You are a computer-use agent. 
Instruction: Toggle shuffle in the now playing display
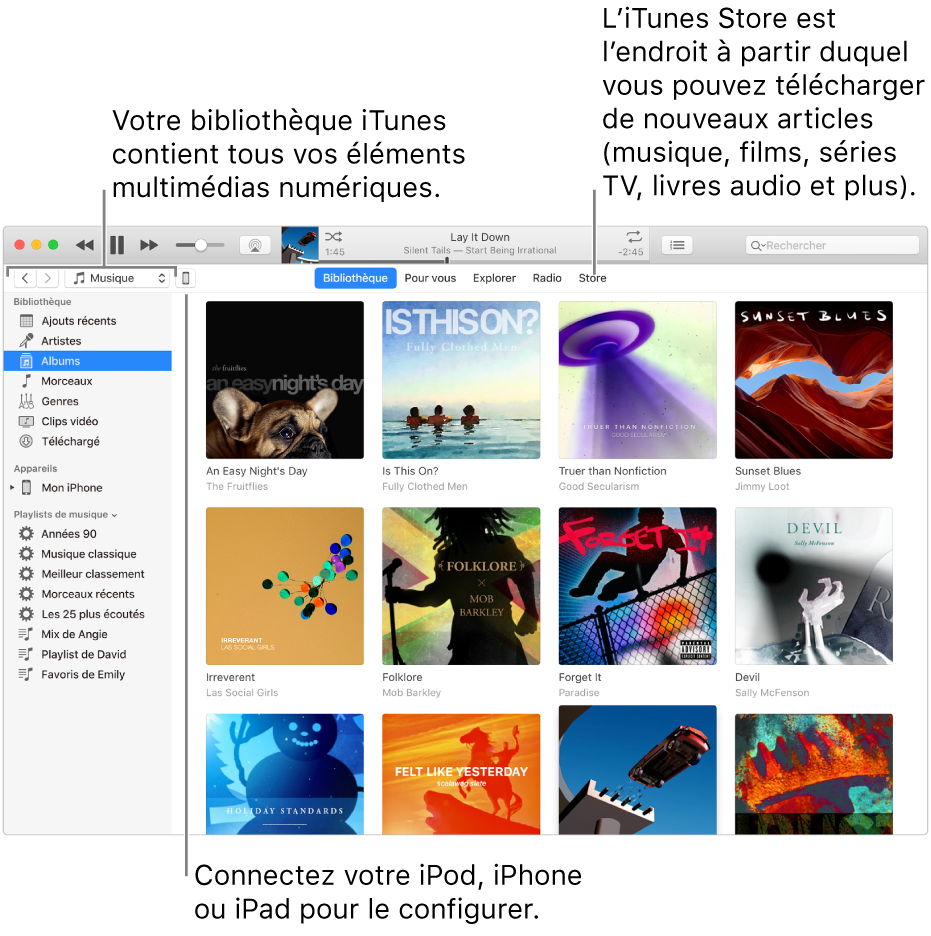(x=333, y=237)
